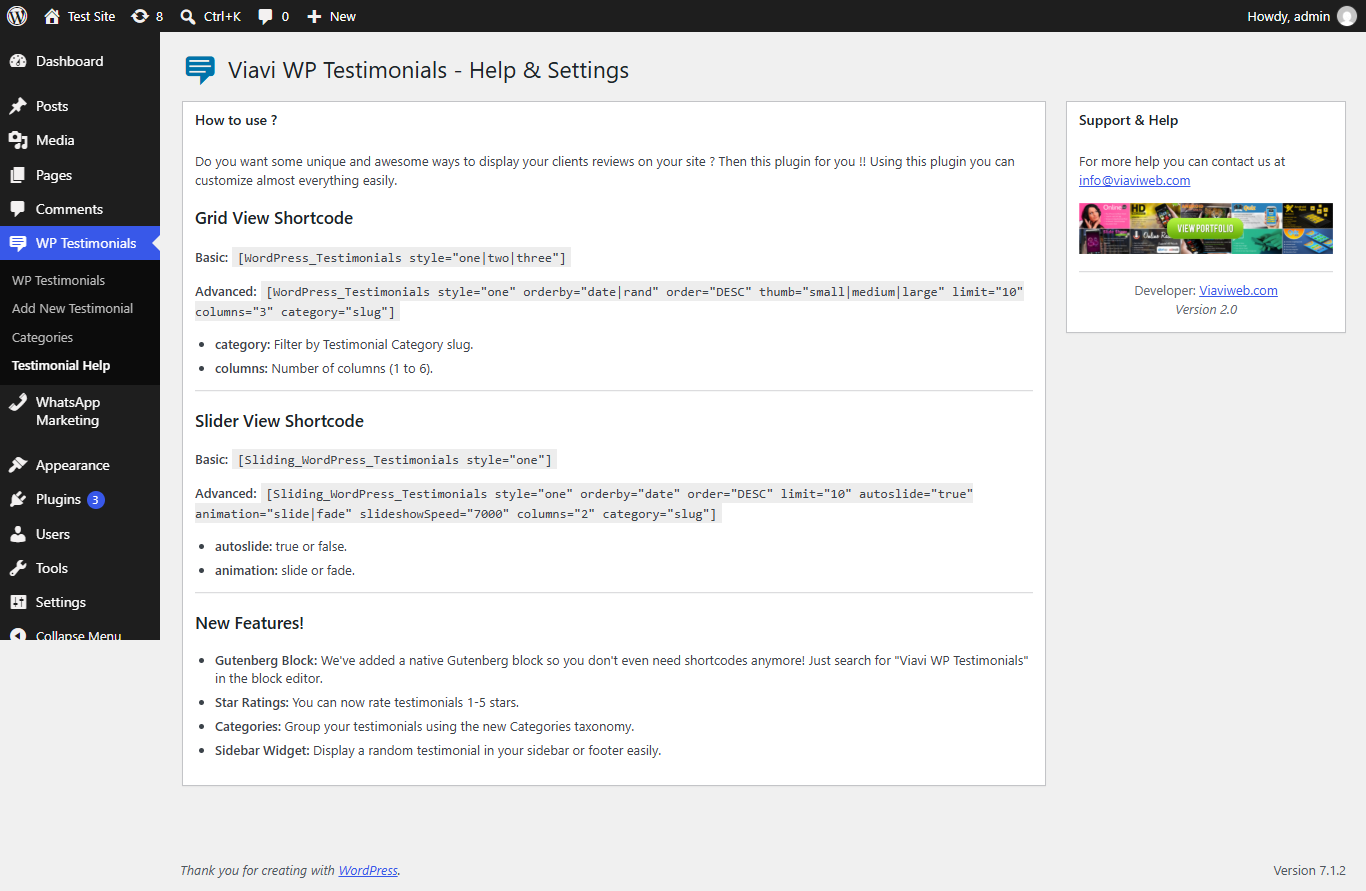Click the comments bubble icon in admin bar

click(x=266, y=17)
